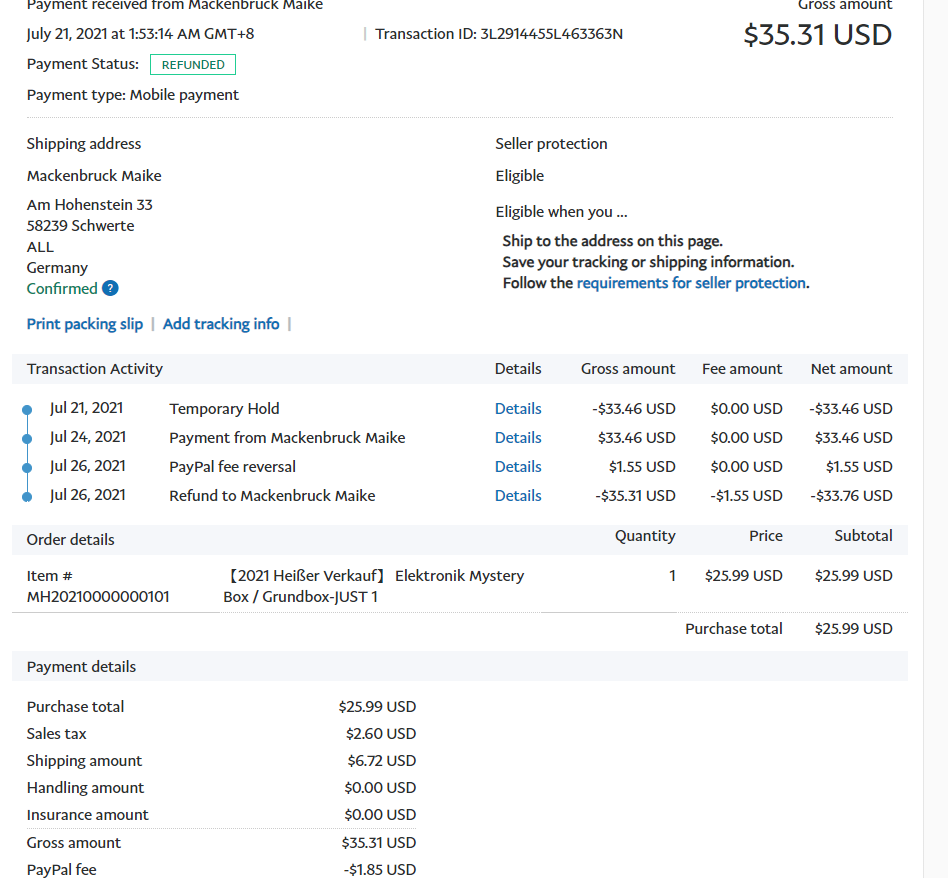Open the Print packing slip link
The height and width of the screenshot is (878, 948).
[x=85, y=324]
